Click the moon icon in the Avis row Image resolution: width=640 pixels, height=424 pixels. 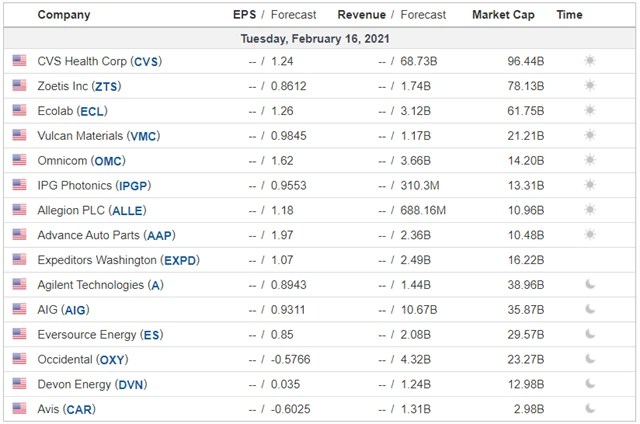[x=590, y=408]
